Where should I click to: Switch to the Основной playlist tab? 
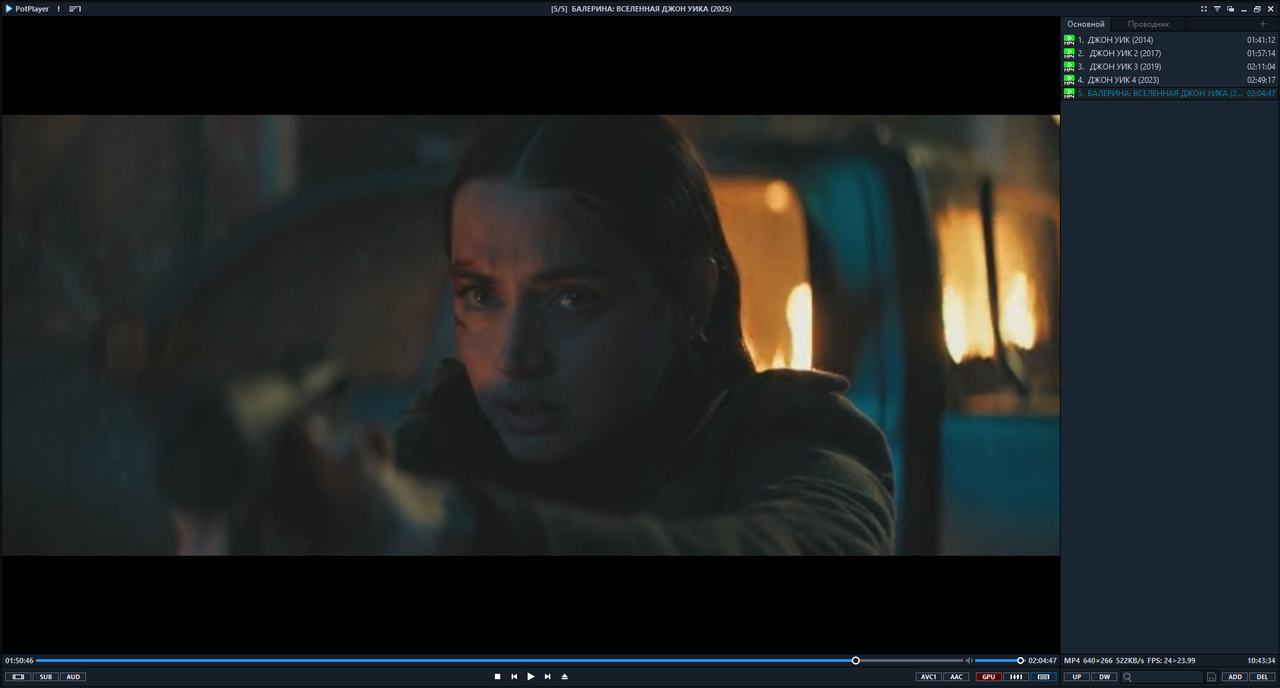(1086, 24)
